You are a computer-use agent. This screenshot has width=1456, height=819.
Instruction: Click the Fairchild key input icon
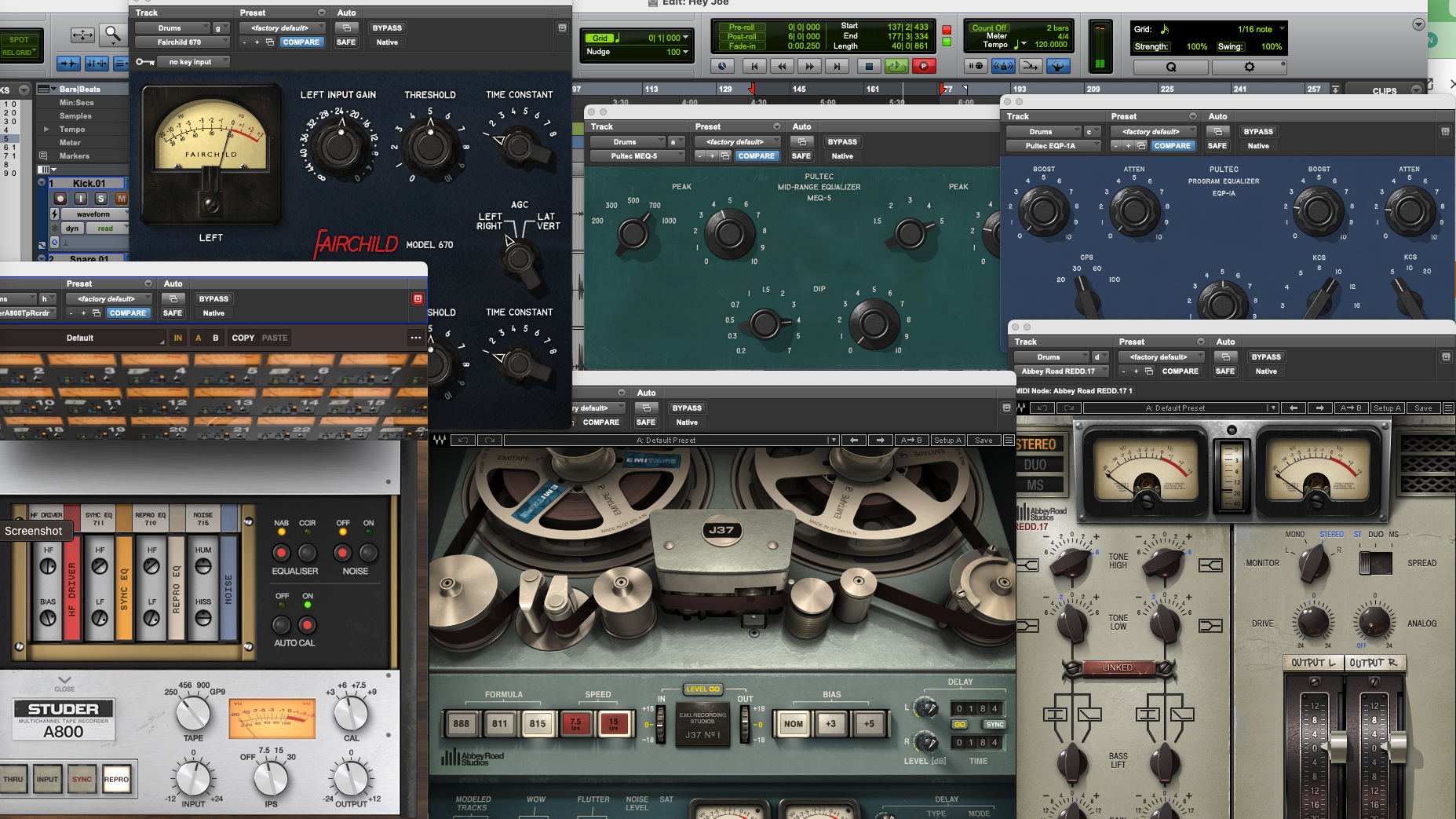144,62
